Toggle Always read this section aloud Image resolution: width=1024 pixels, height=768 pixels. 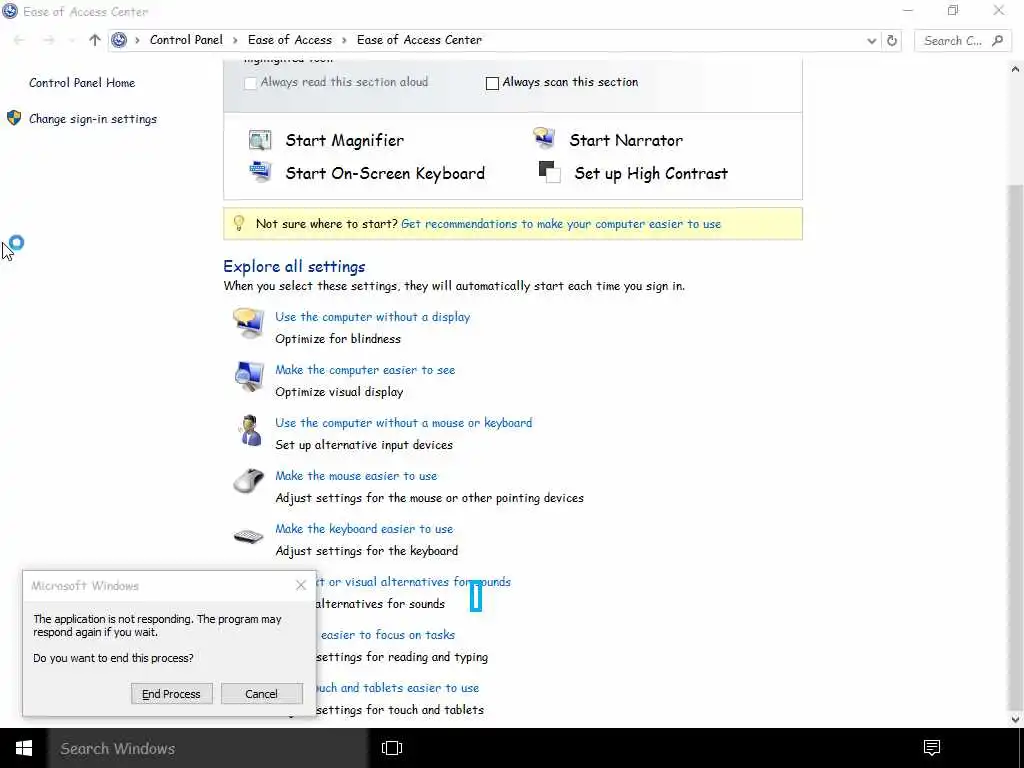point(250,83)
